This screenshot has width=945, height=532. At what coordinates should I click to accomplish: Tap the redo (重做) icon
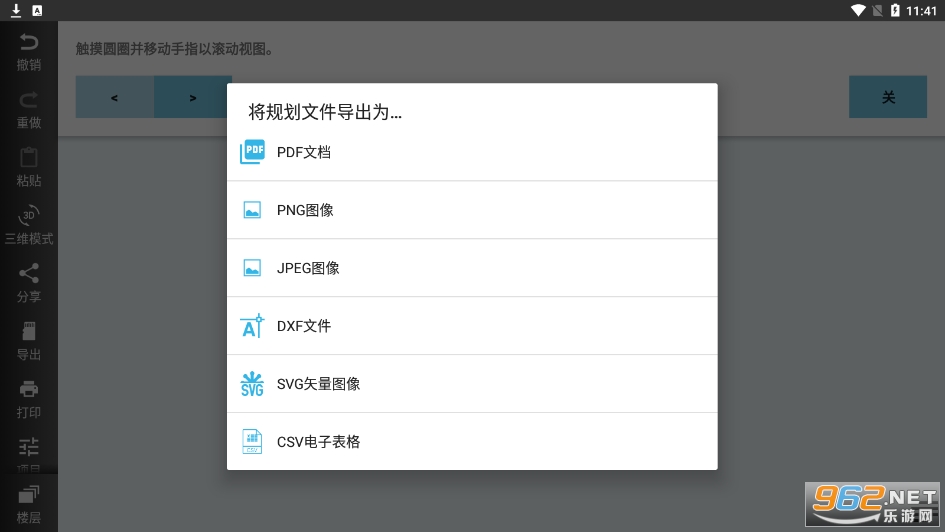tap(29, 100)
